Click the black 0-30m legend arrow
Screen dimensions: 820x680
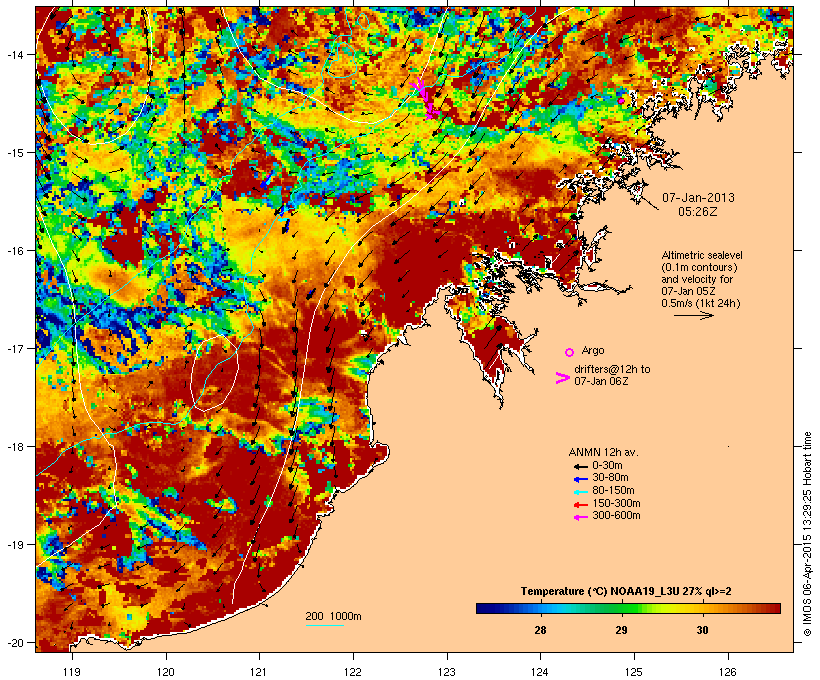pos(580,466)
